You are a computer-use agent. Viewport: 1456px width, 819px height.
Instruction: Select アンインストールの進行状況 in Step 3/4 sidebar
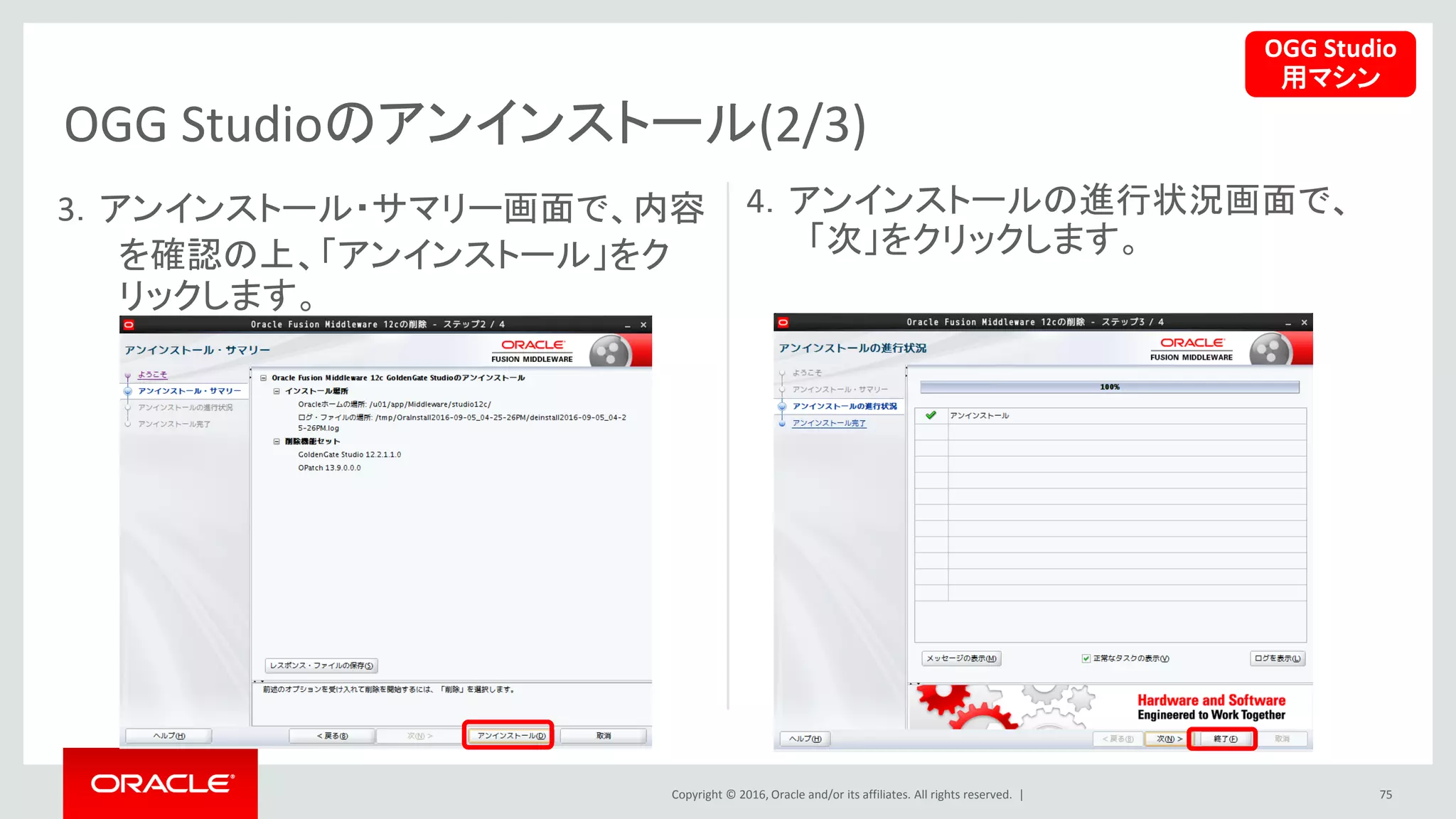(845, 406)
